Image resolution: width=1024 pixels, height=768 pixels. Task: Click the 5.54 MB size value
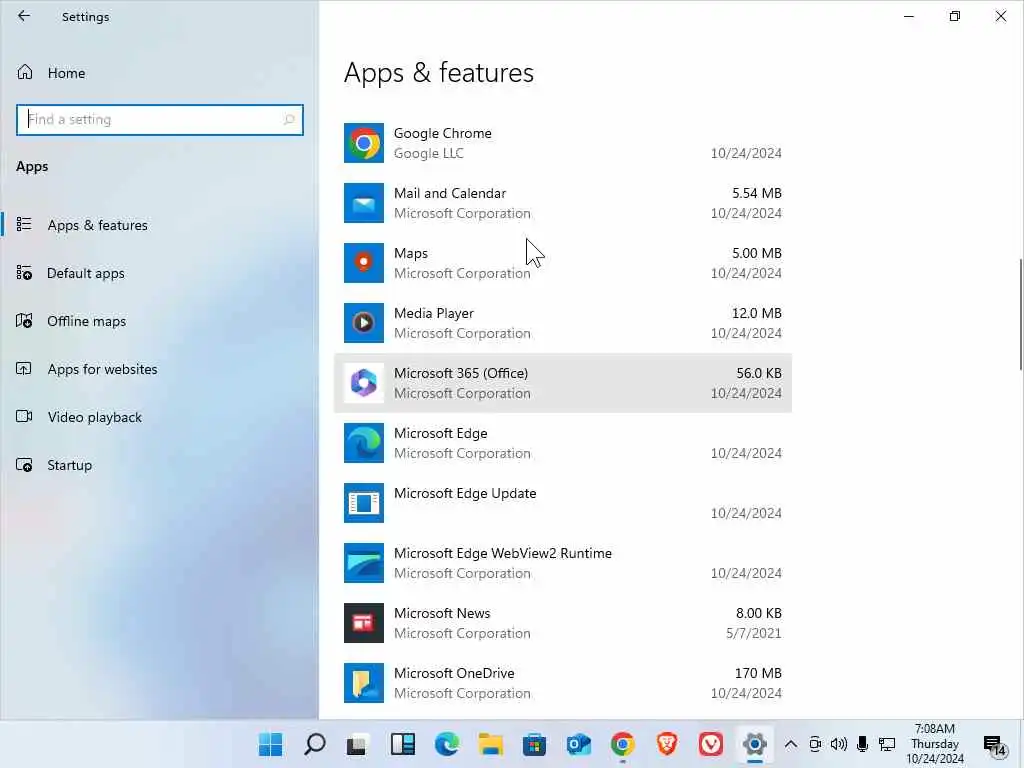pos(756,193)
